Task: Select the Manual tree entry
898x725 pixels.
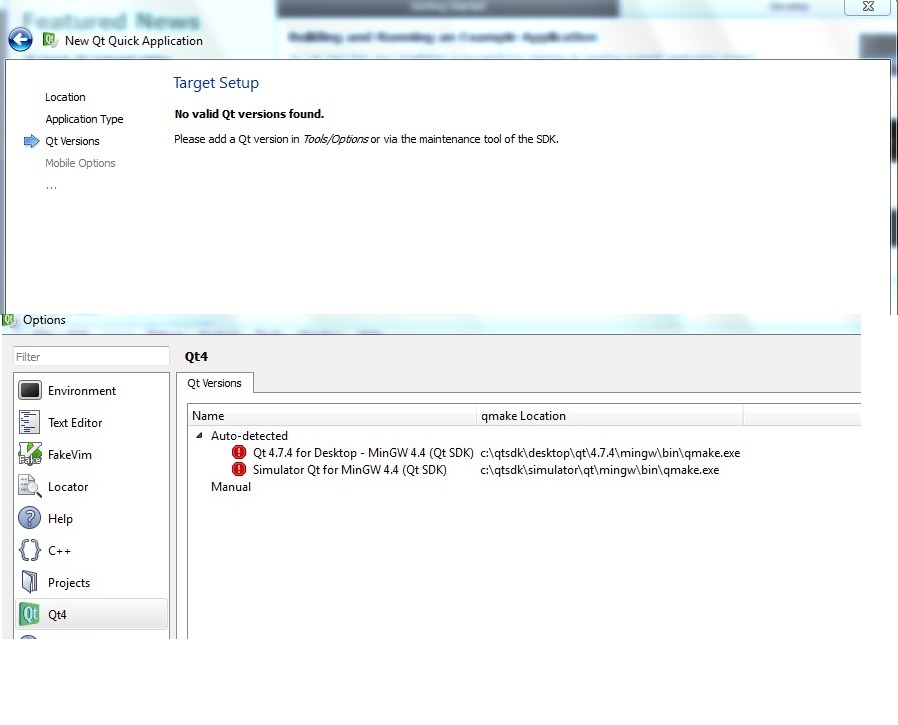Action: (x=231, y=487)
